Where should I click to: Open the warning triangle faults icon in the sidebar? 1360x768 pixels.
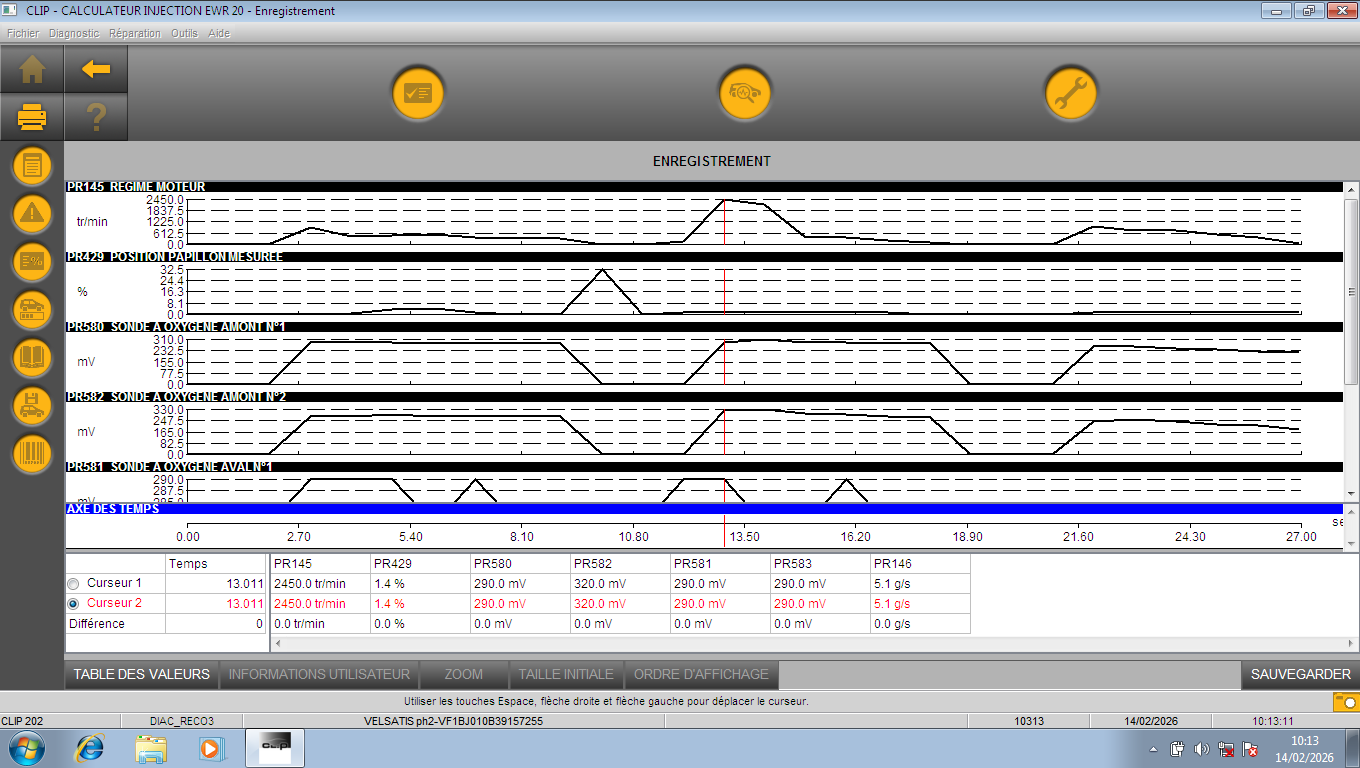click(x=32, y=213)
